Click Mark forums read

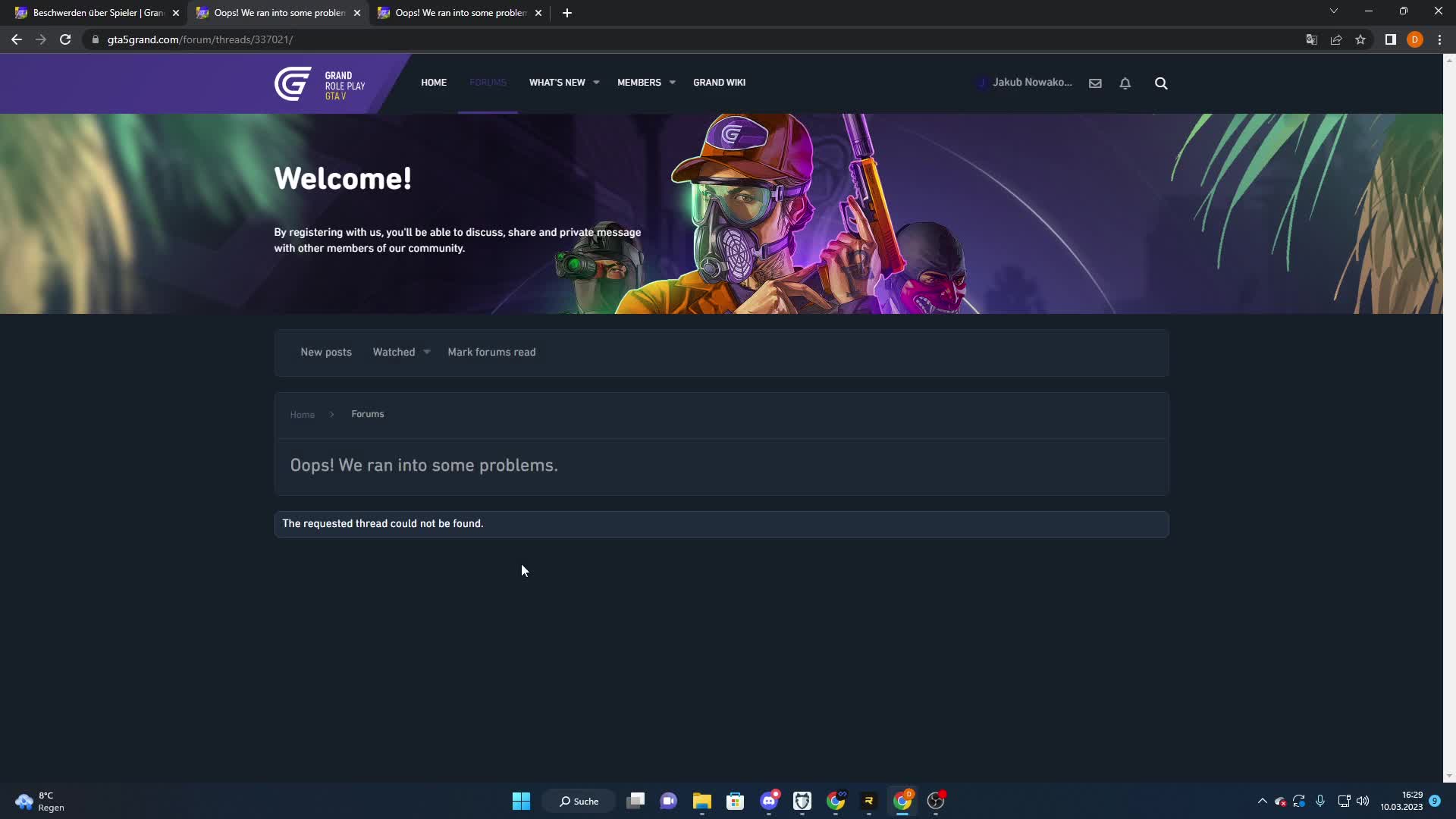point(491,352)
